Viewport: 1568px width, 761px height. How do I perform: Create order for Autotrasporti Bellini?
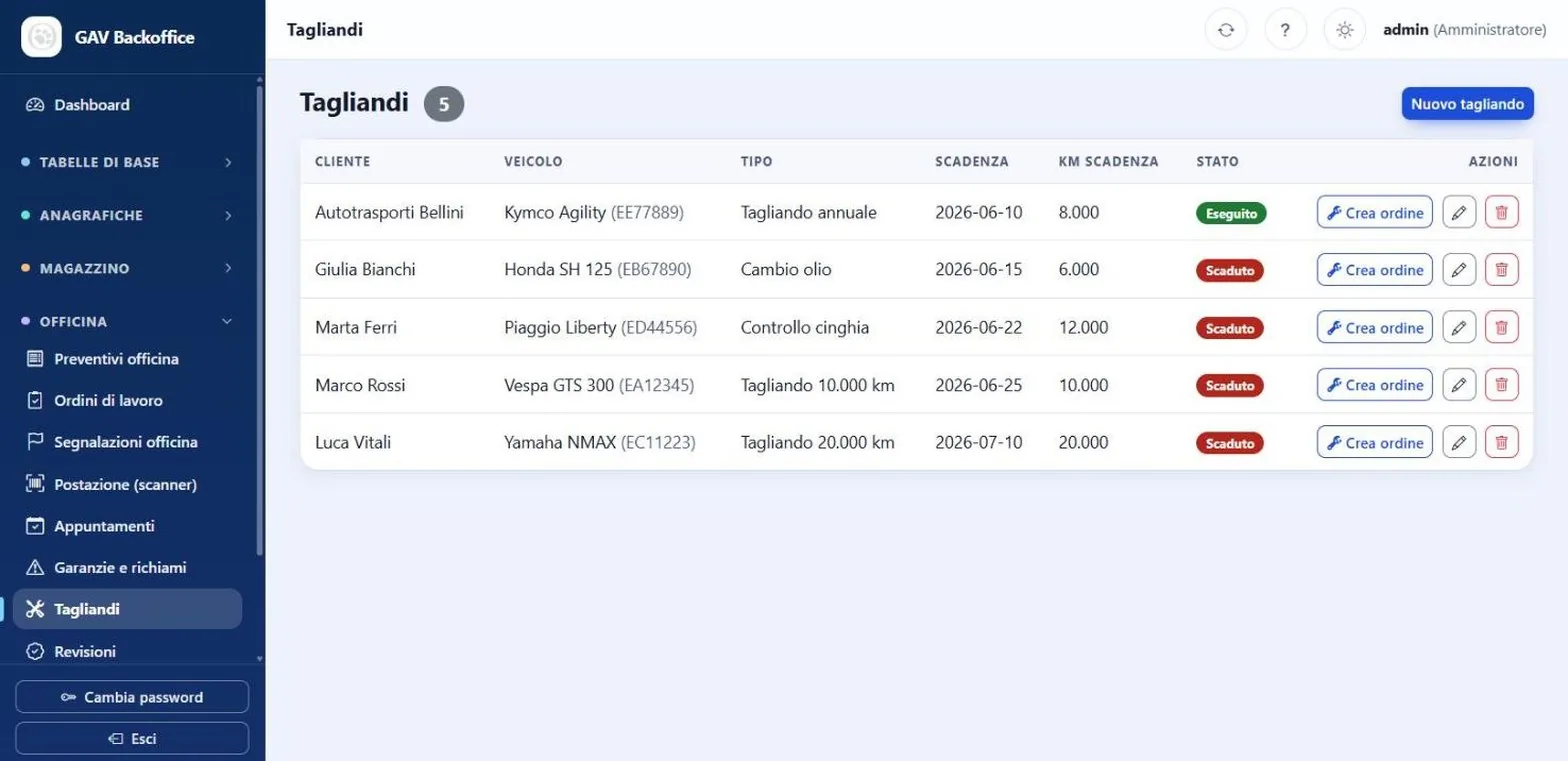(x=1375, y=212)
